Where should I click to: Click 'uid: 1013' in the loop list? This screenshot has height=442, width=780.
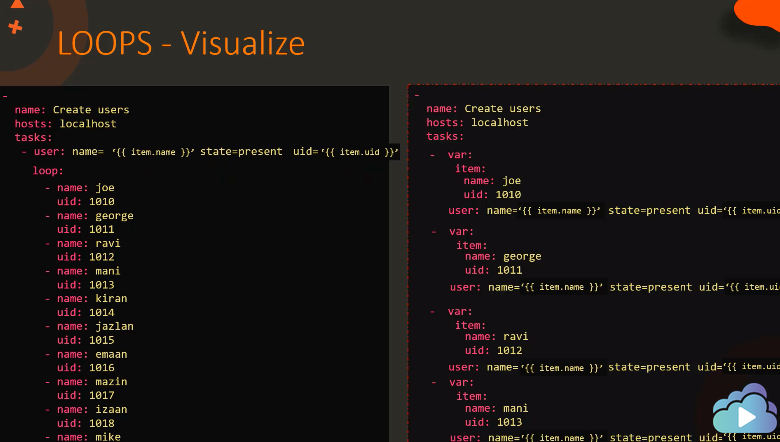click(86, 285)
